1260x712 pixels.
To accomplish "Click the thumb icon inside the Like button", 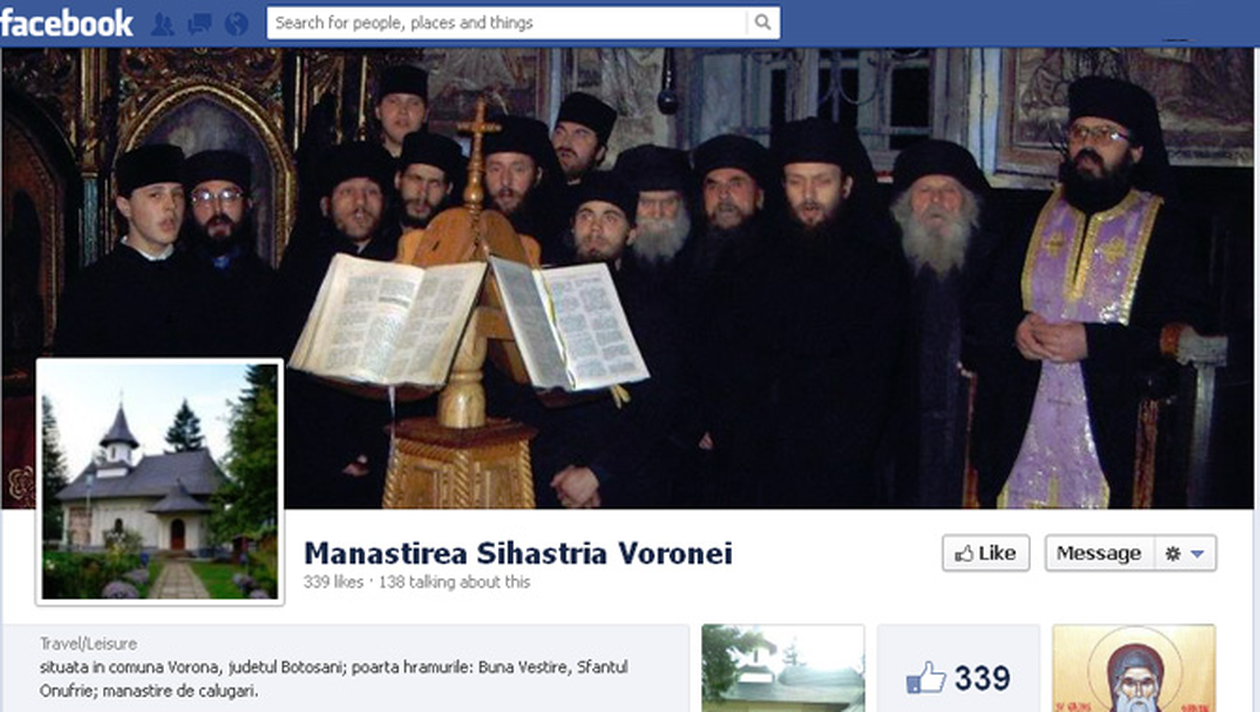I will [x=964, y=553].
